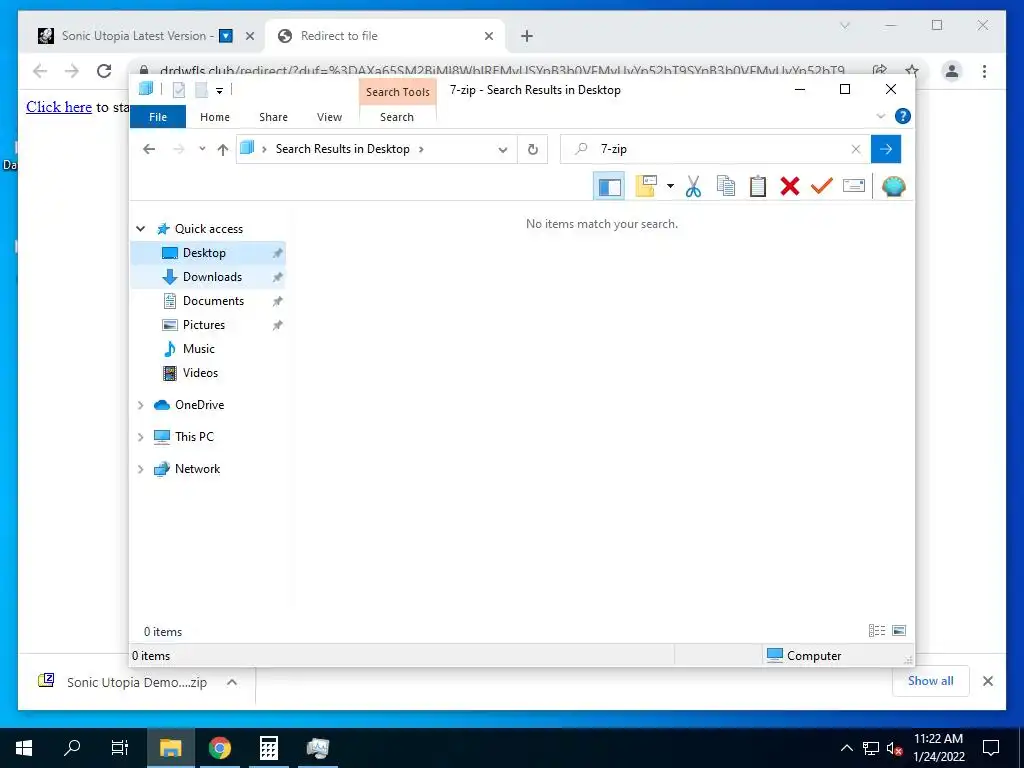Open the Windows Start menu
This screenshot has width=1024, height=768.
pyautogui.click(x=24, y=748)
